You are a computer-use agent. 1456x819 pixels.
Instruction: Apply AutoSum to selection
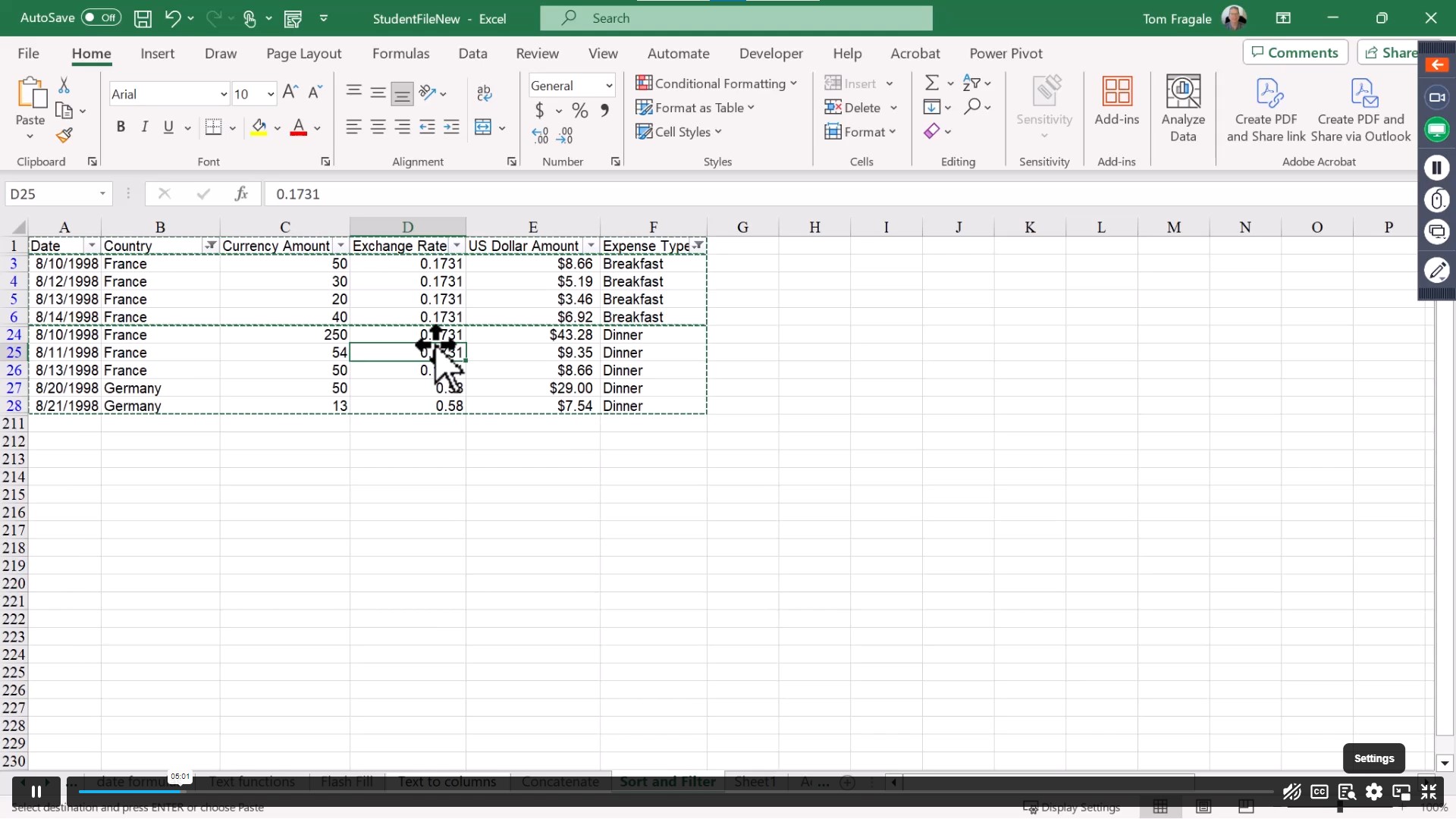[x=933, y=83]
